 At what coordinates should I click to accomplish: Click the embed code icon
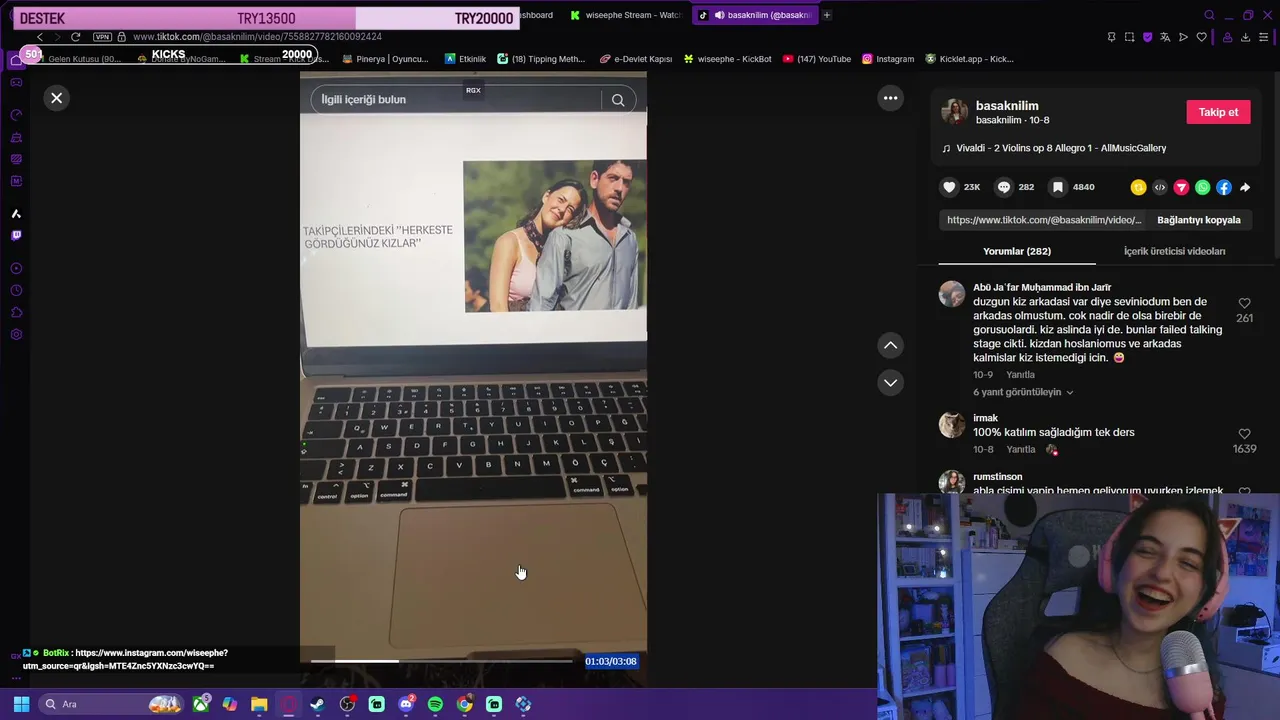[x=1160, y=187]
